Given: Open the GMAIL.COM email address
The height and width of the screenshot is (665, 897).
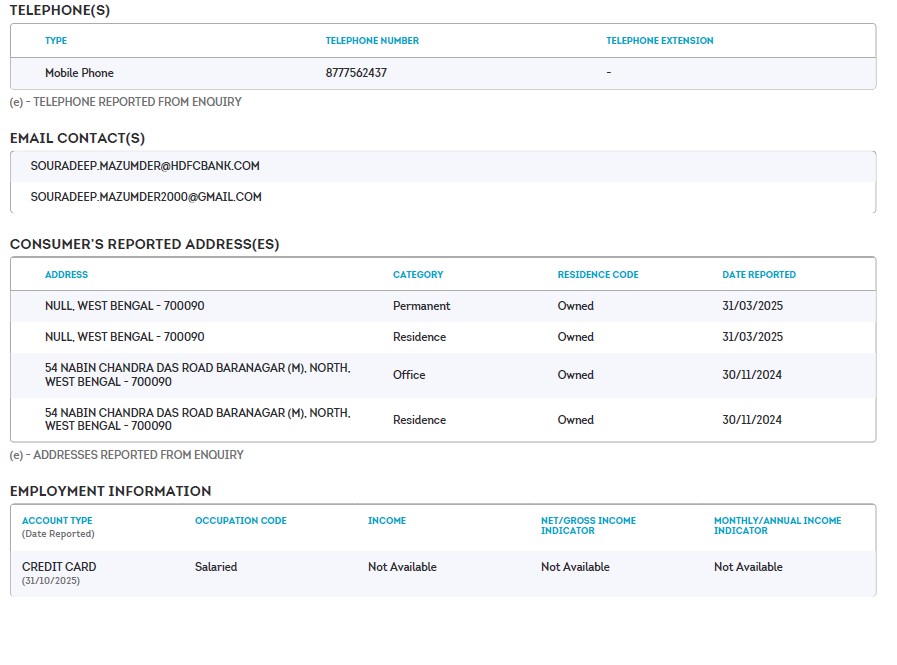Looking at the screenshot, I should 146,197.
